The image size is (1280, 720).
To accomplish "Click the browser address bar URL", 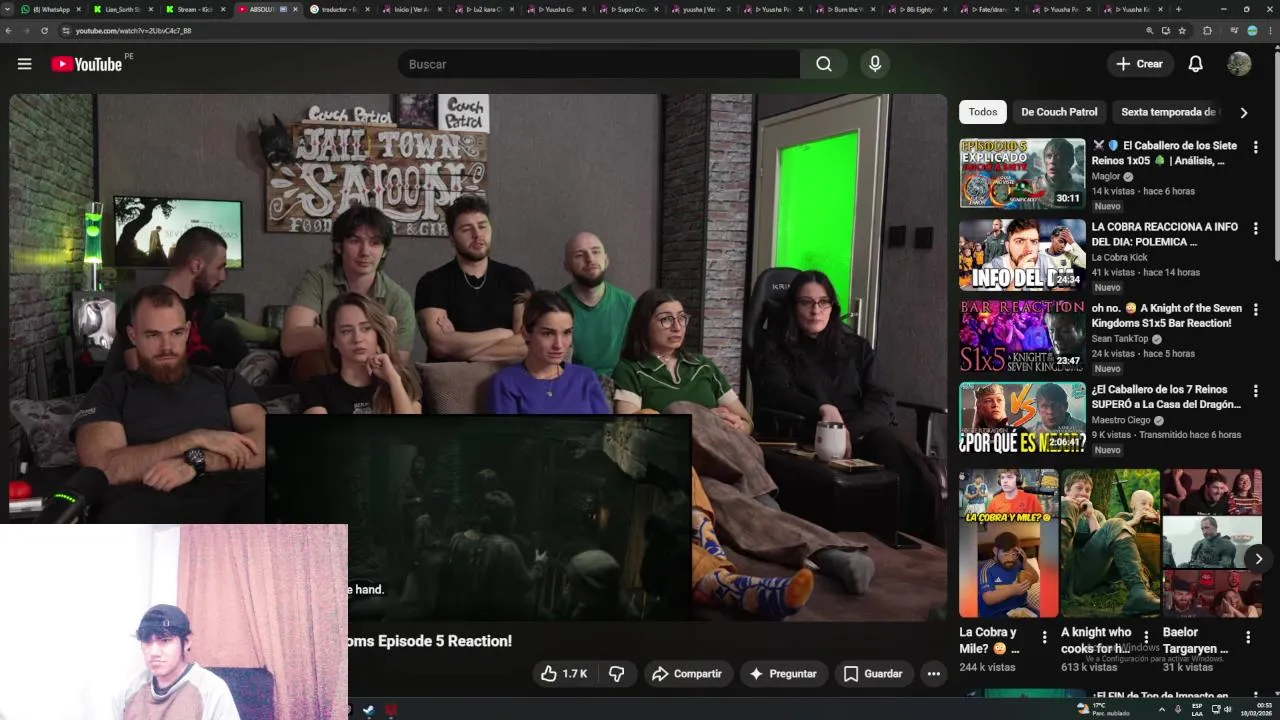I will [x=133, y=31].
